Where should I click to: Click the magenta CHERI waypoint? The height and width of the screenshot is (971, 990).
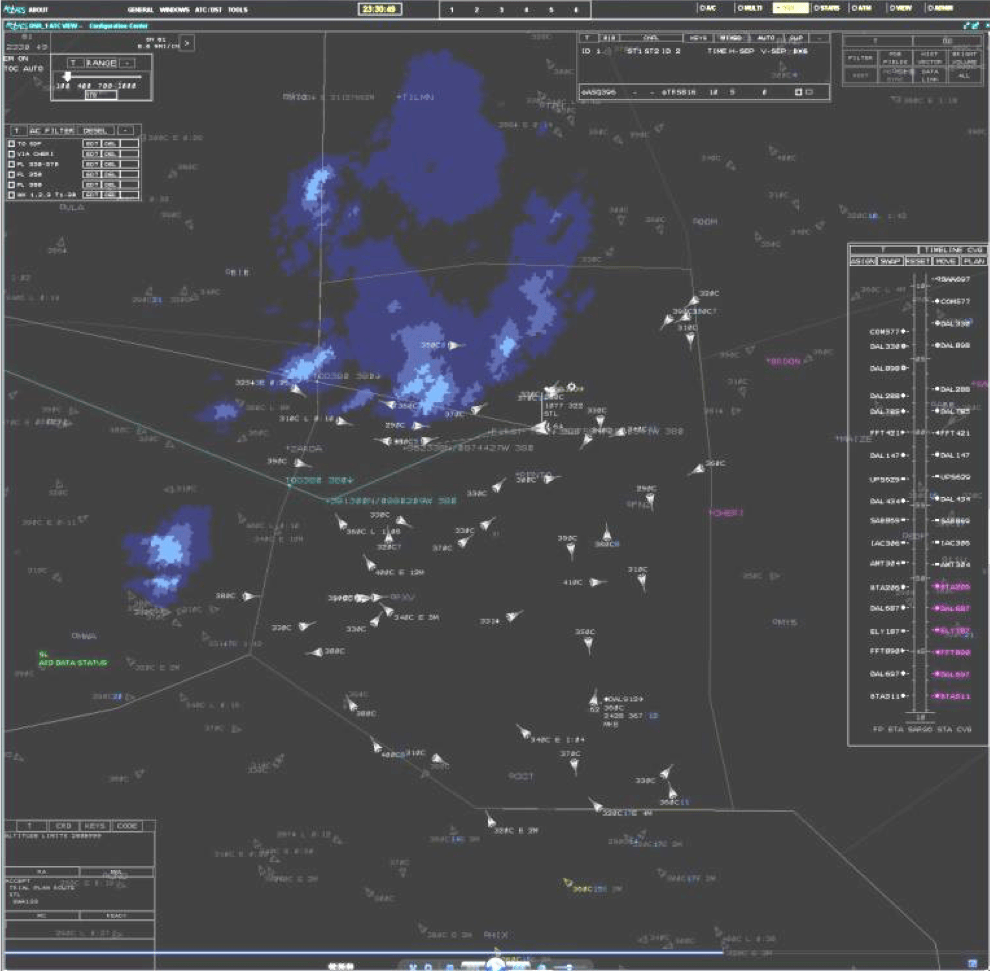point(727,513)
